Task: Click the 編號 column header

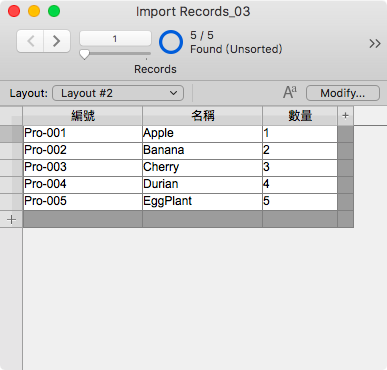Action: (x=83, y=116)
